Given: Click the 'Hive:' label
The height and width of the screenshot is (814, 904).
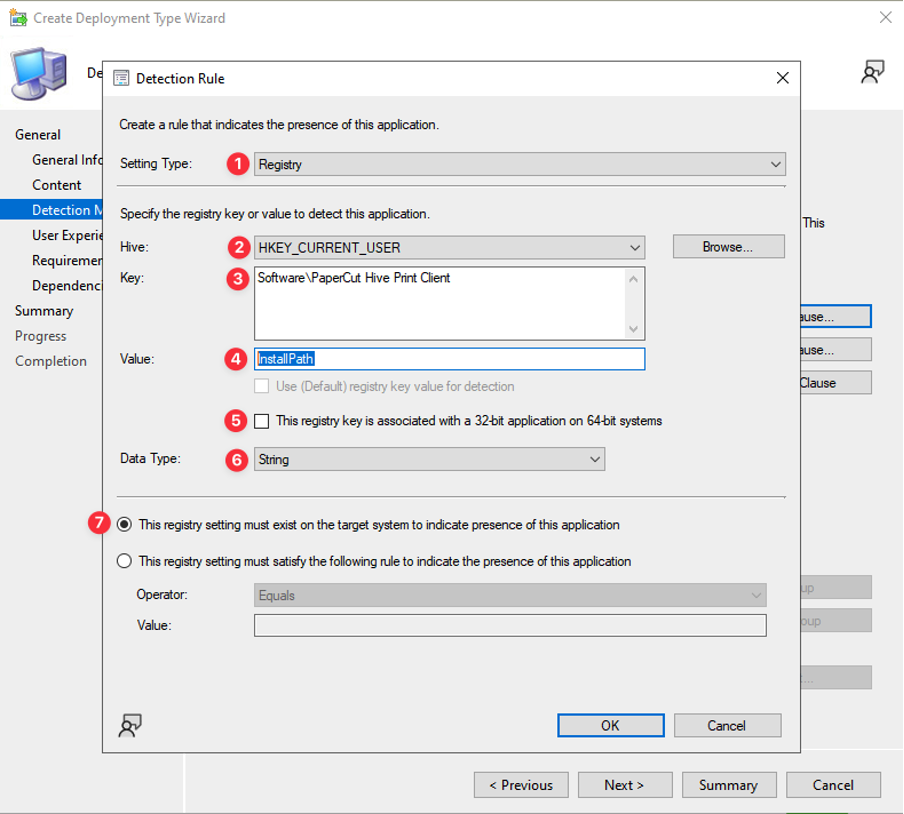Looking at the screenshot, I should tap(134, 247).
